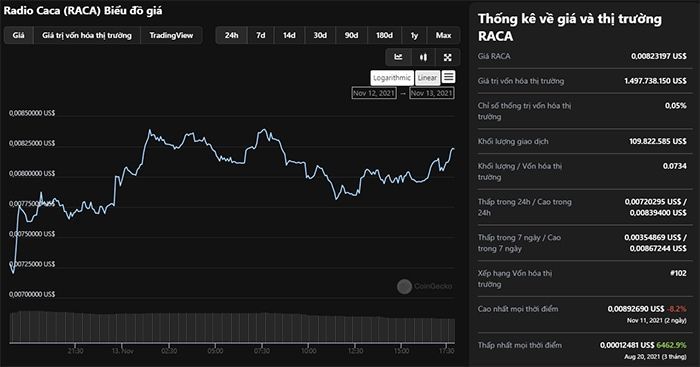Click the 0,0734 volume ratio value
The width and height of the screenshot is (700, 367).
(675, 166)
